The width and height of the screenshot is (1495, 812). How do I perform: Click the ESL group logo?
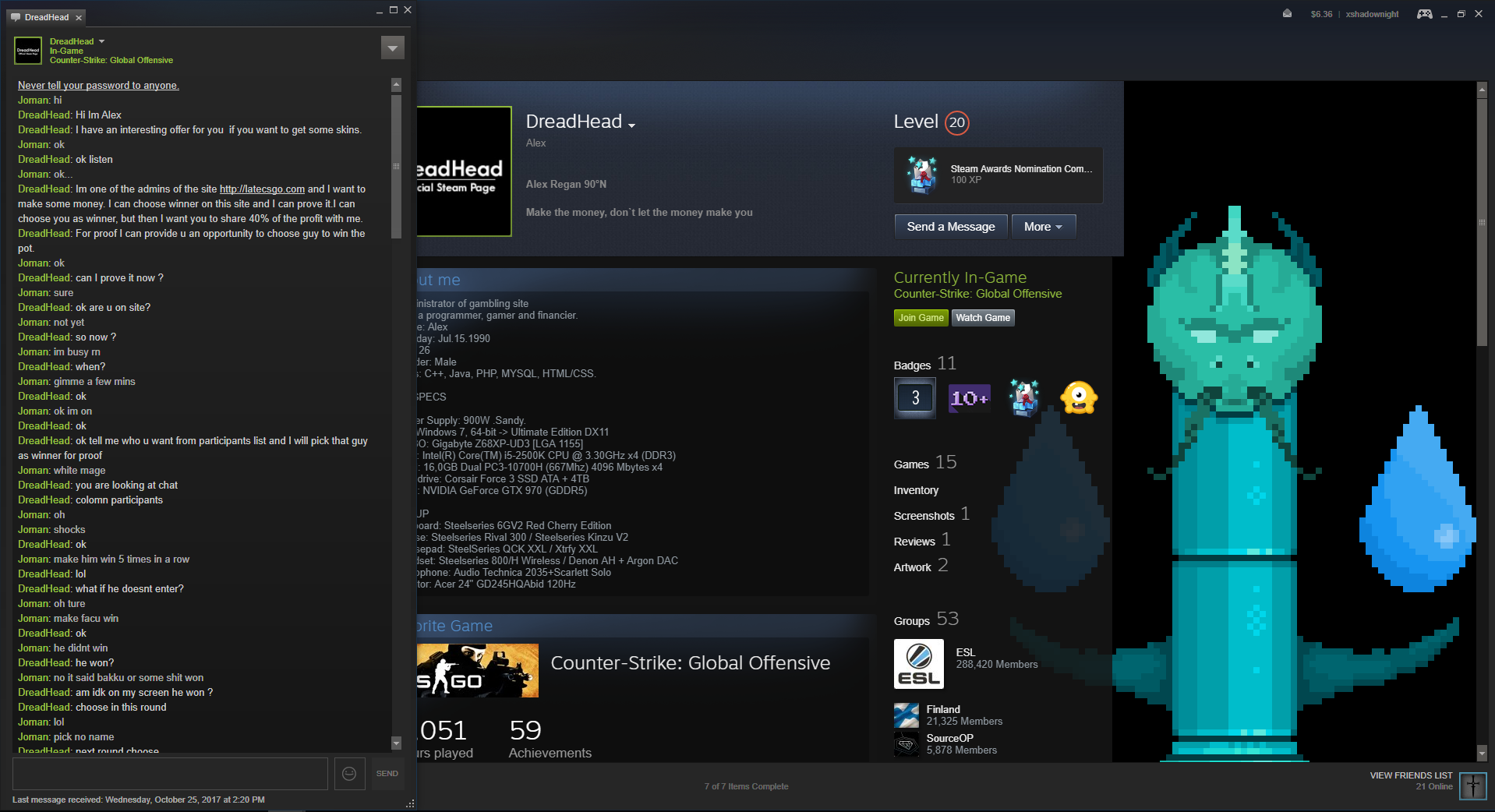919,664
